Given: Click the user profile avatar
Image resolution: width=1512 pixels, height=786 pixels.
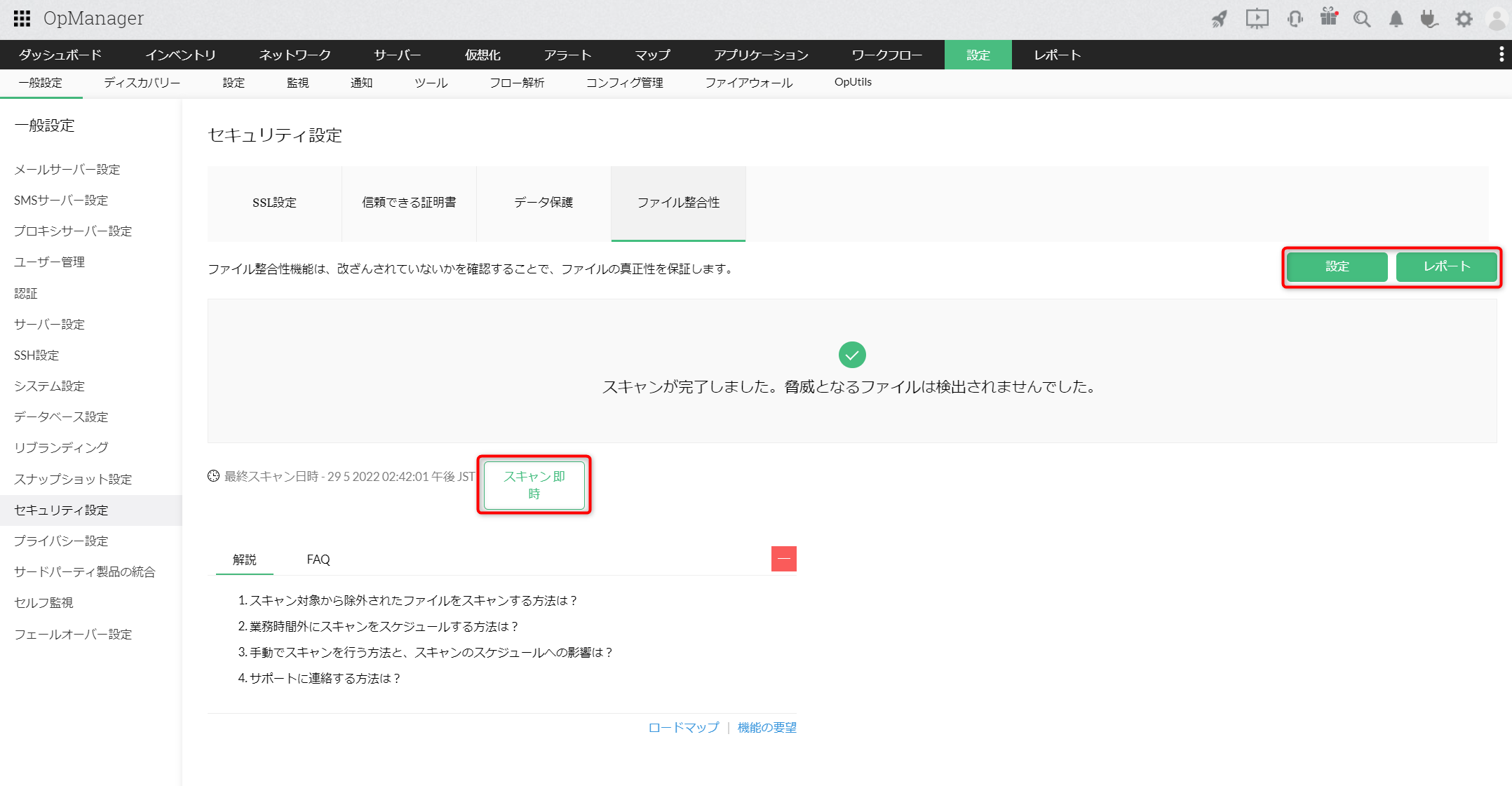Looking at the screenshot, I should click(1496, 19).
